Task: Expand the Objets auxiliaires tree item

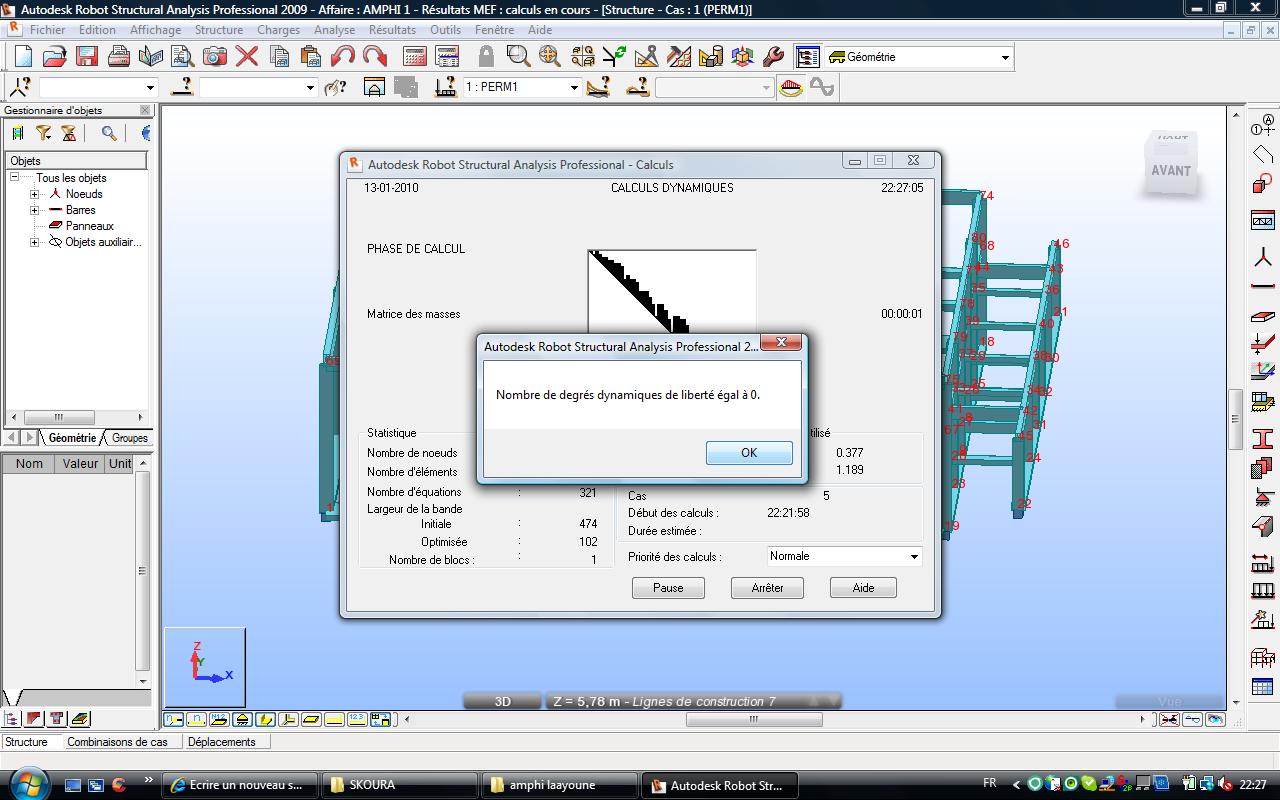Action: point(35,242)
